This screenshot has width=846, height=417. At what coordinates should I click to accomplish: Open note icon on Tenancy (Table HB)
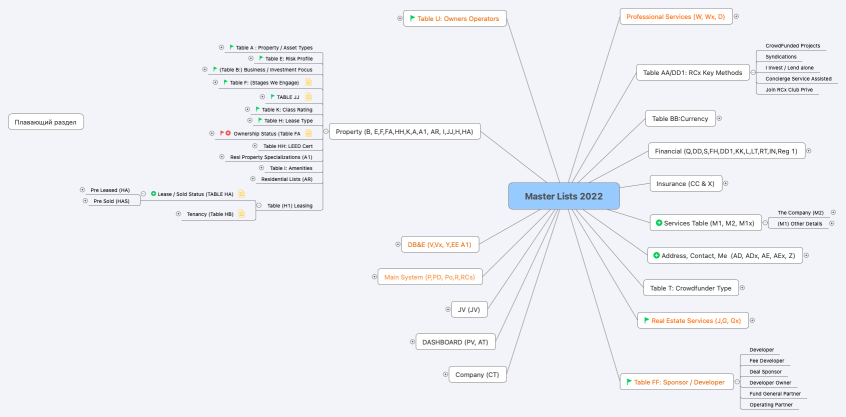[242, 214]
